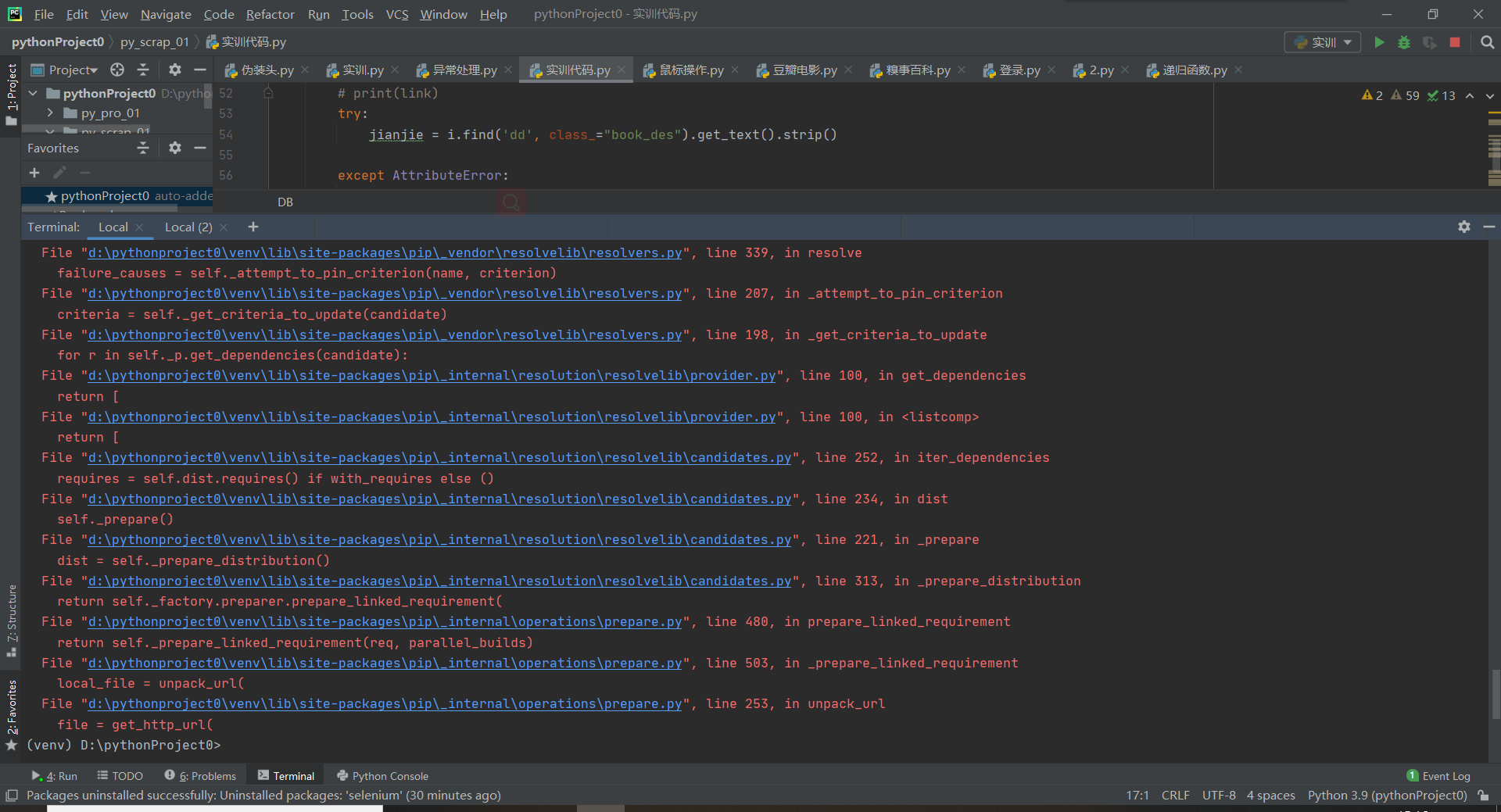Hide the Favorites panel
This screenshot has width=1501, height=812.
point(200,148)
